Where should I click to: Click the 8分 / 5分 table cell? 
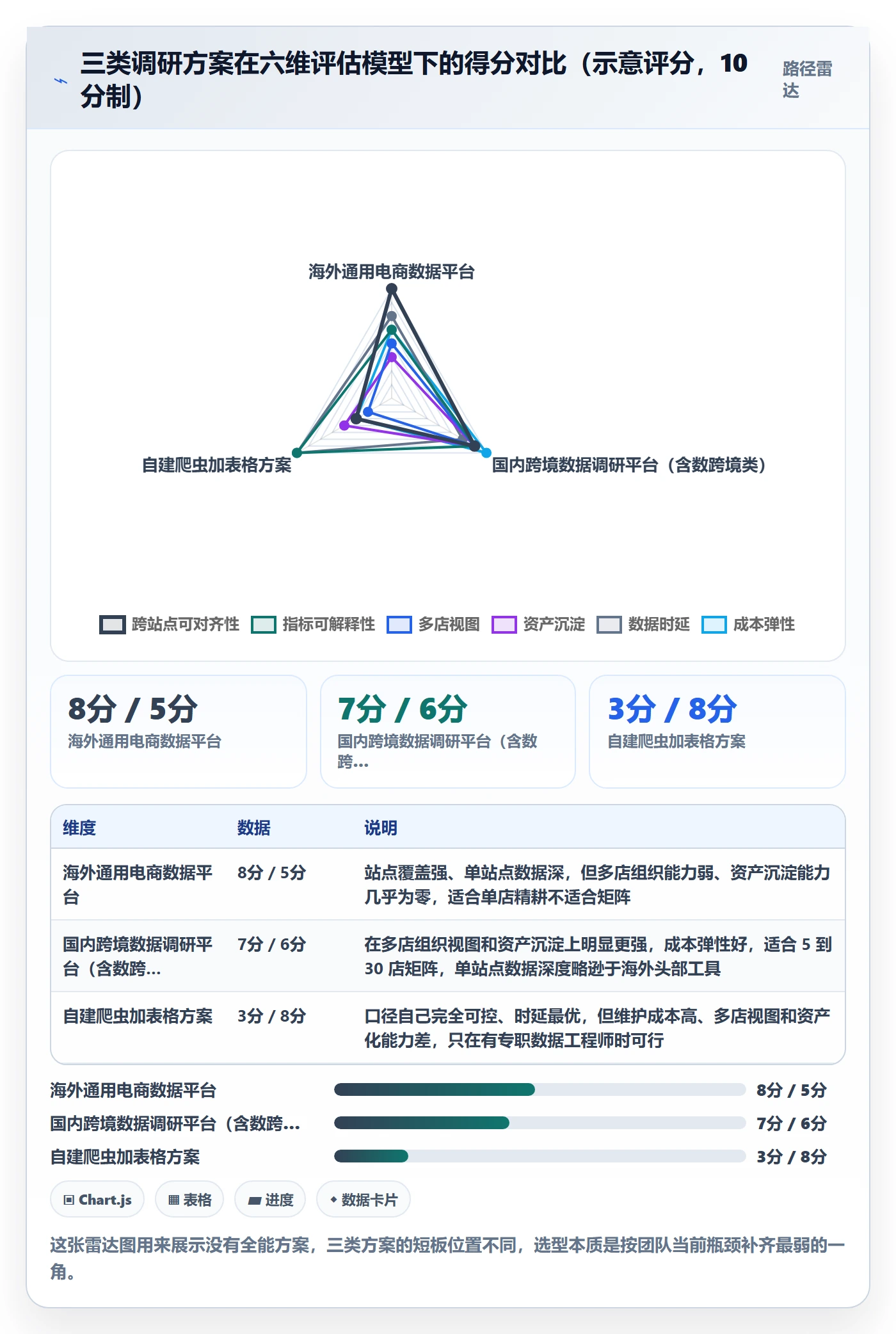272,872
